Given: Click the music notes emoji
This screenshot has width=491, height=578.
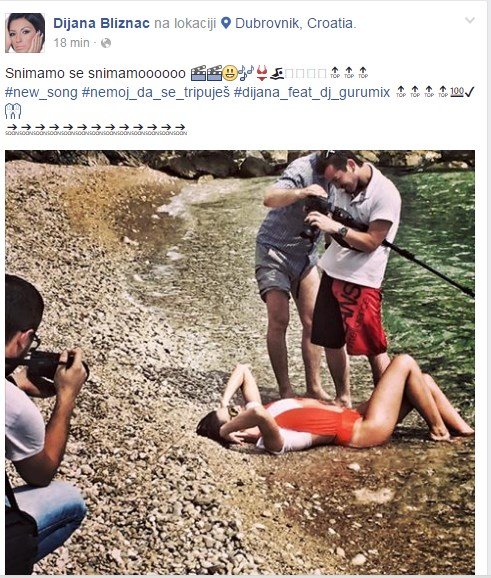Looking at the screenshot, I should point(246,73).
